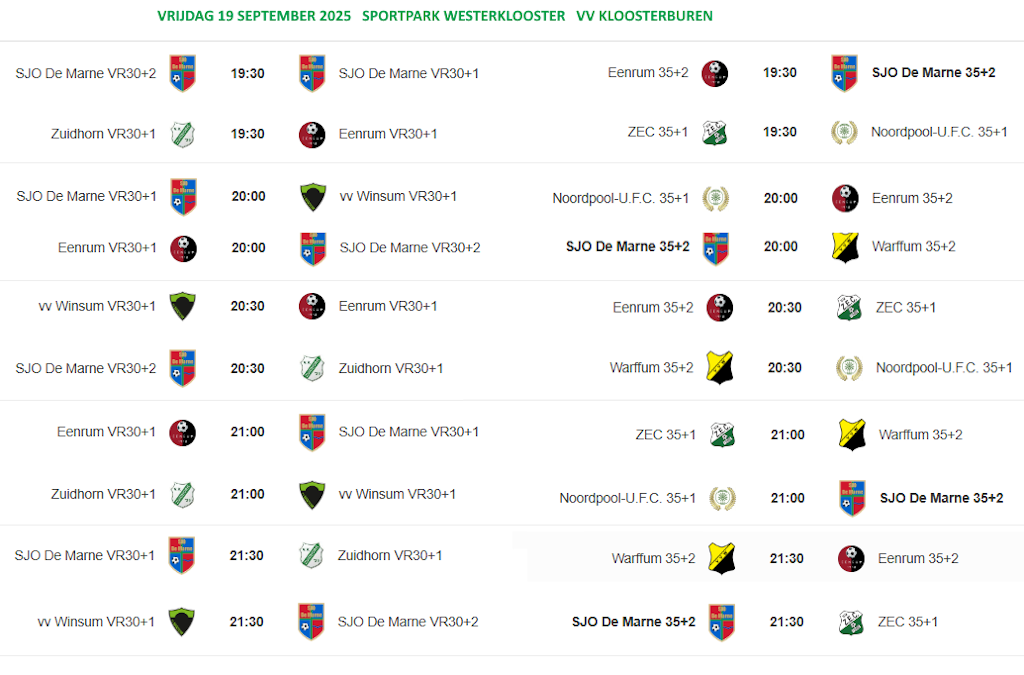This screenshot has height=675, width=1024.
Task: Click Eenrum VR30+1 logo in 21:00 match
Action: pyautogui.click(x=182, y=433)
